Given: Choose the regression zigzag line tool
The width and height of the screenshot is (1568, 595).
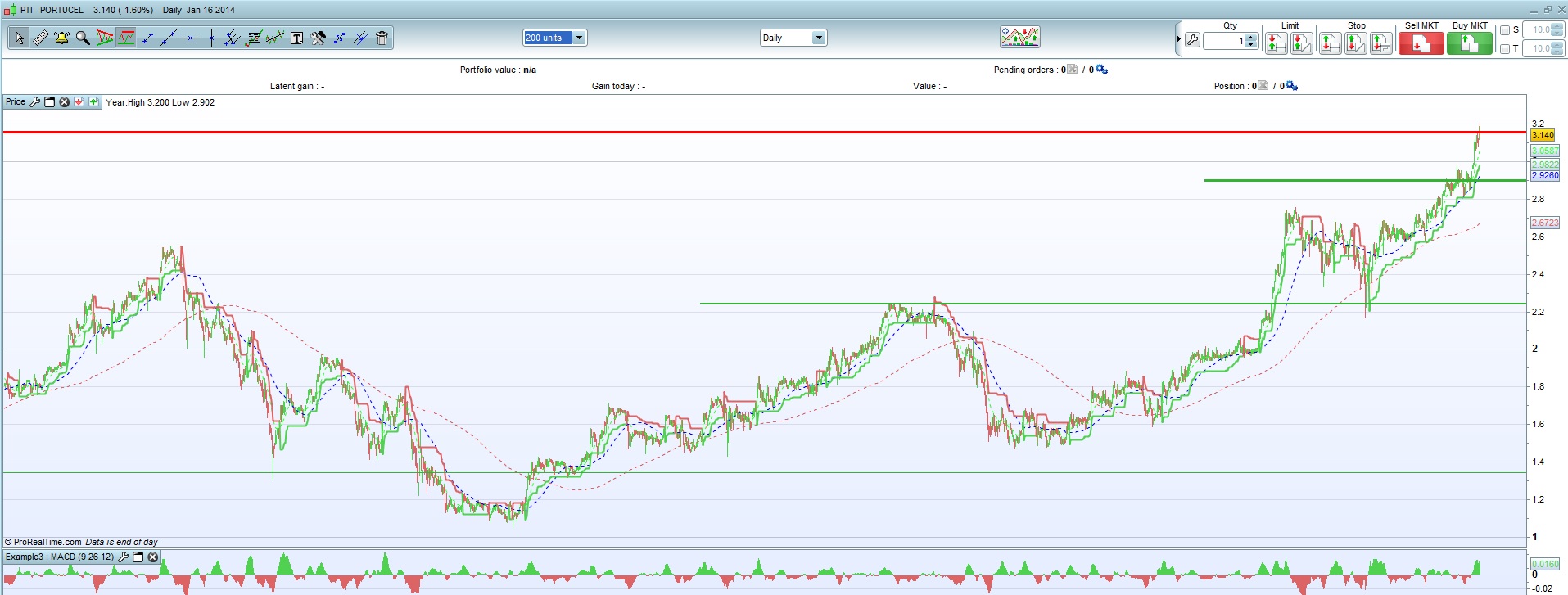Looking at the screenshot, I should pyautogui.click(x=275, y=38).
